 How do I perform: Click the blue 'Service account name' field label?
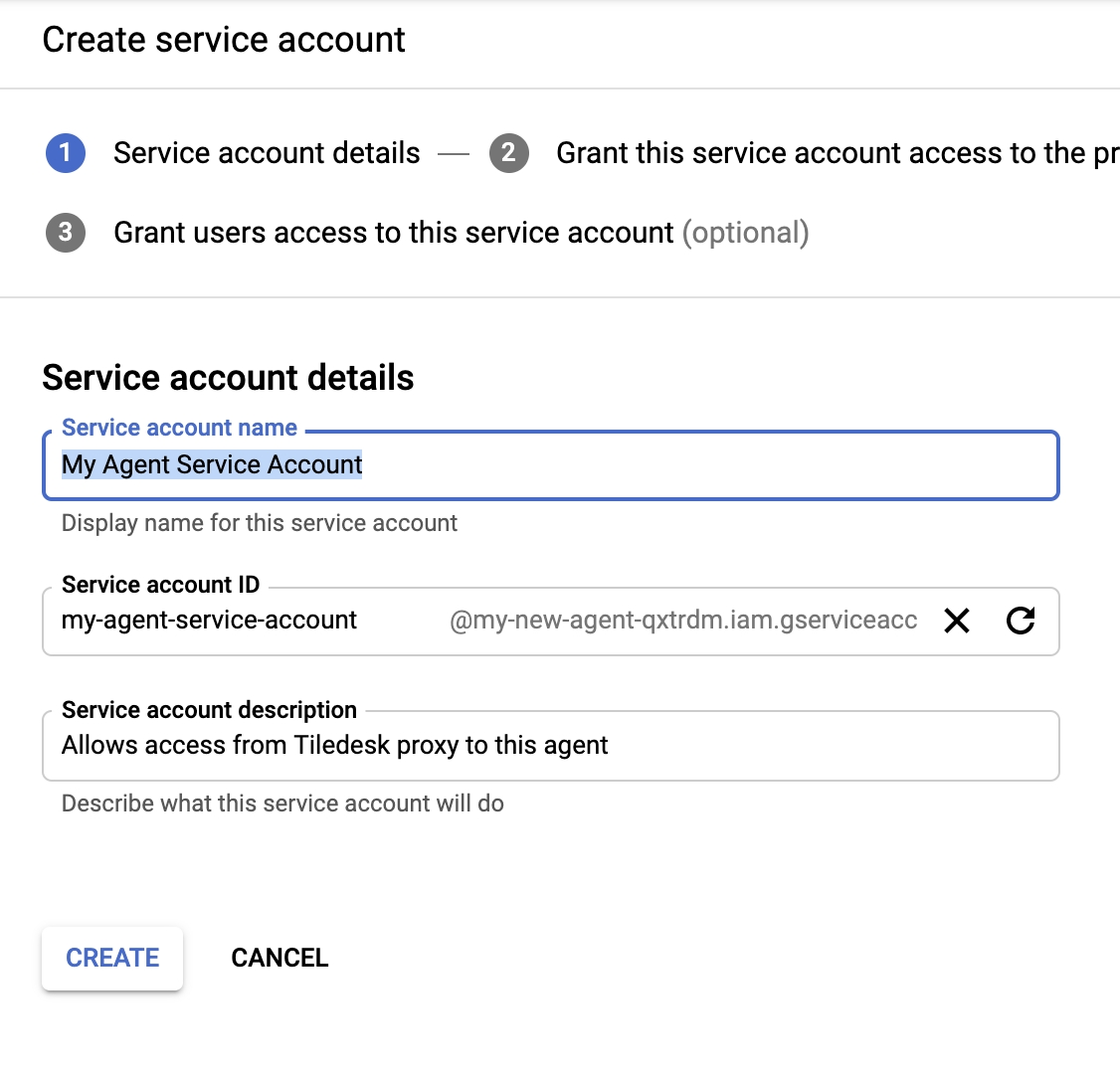179,428
